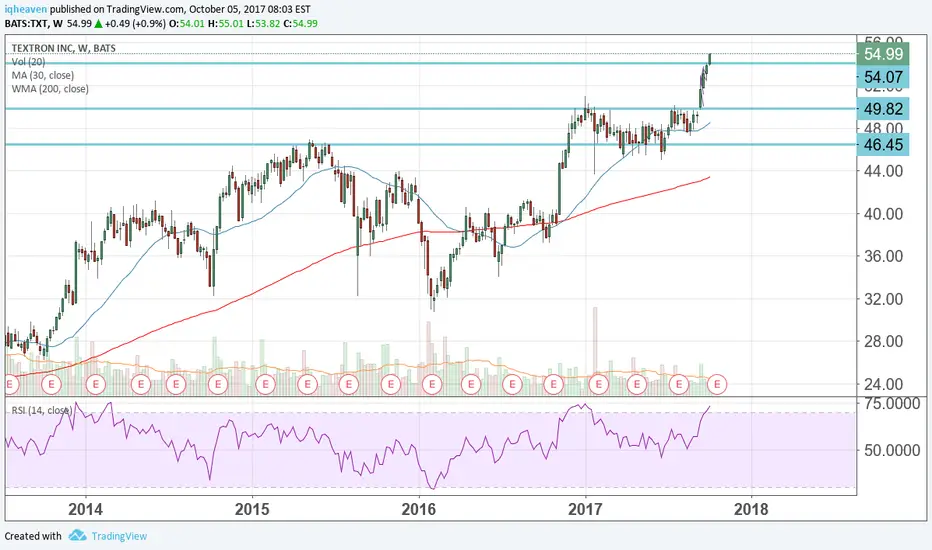Click the 49.82 horizontal line price tag
The width and height of the screenshot is (932, 550).
pyautogui.click(x=883, y=109)
